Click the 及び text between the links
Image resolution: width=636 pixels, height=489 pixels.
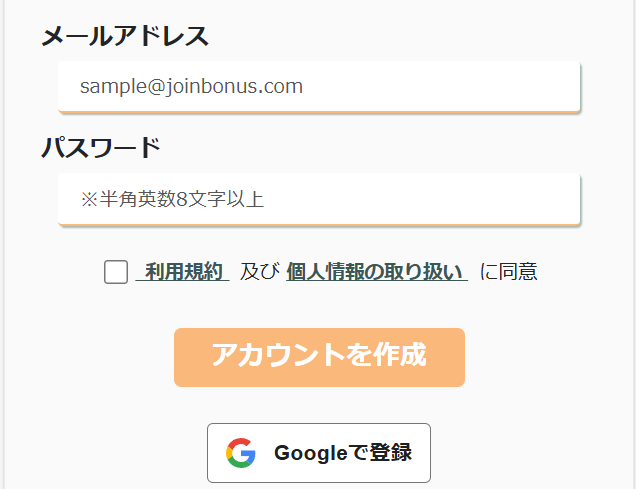coord(260,272)
